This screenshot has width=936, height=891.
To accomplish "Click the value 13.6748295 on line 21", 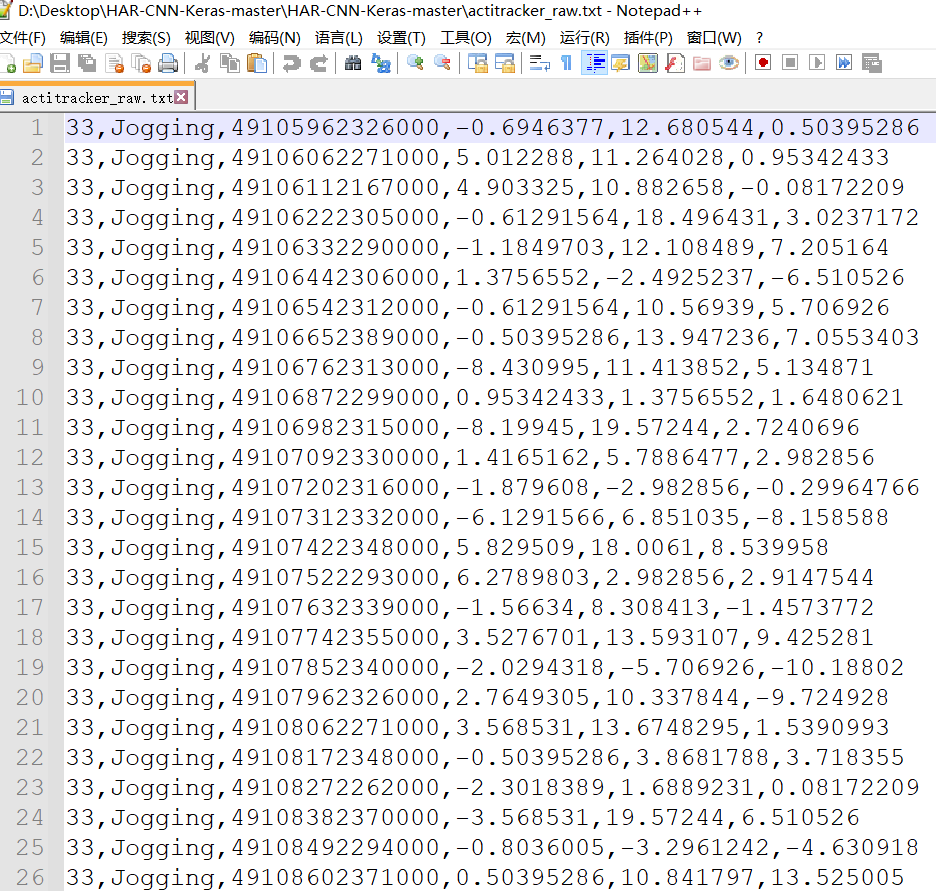I will [x=673, y=727].
